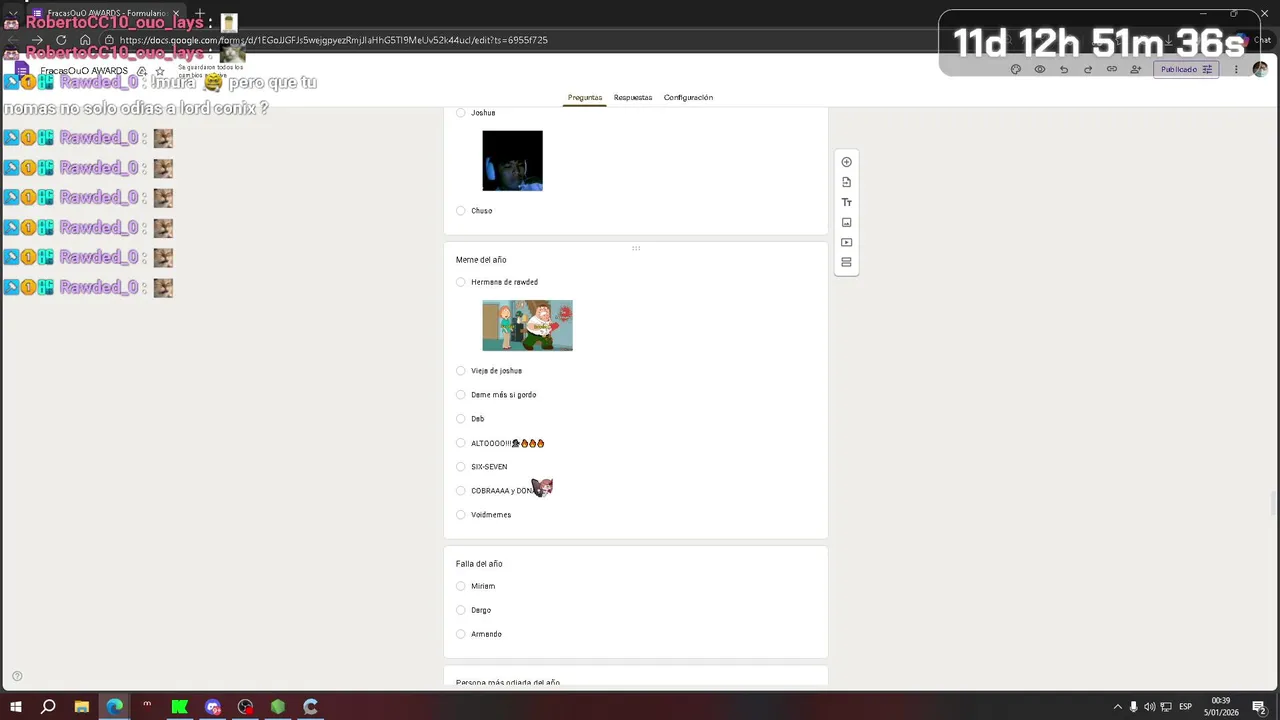The width and height of the screenshot is (1280, 720).
Task: Open the OBS Studio taskbar icon
Action: click(245, 707)
